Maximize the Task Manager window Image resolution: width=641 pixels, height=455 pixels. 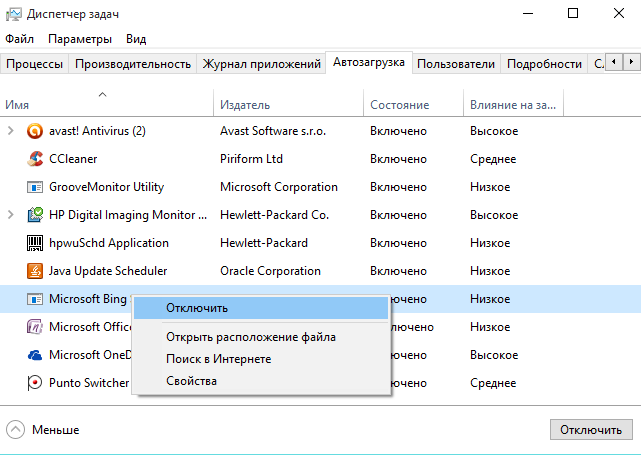[573, 13]
